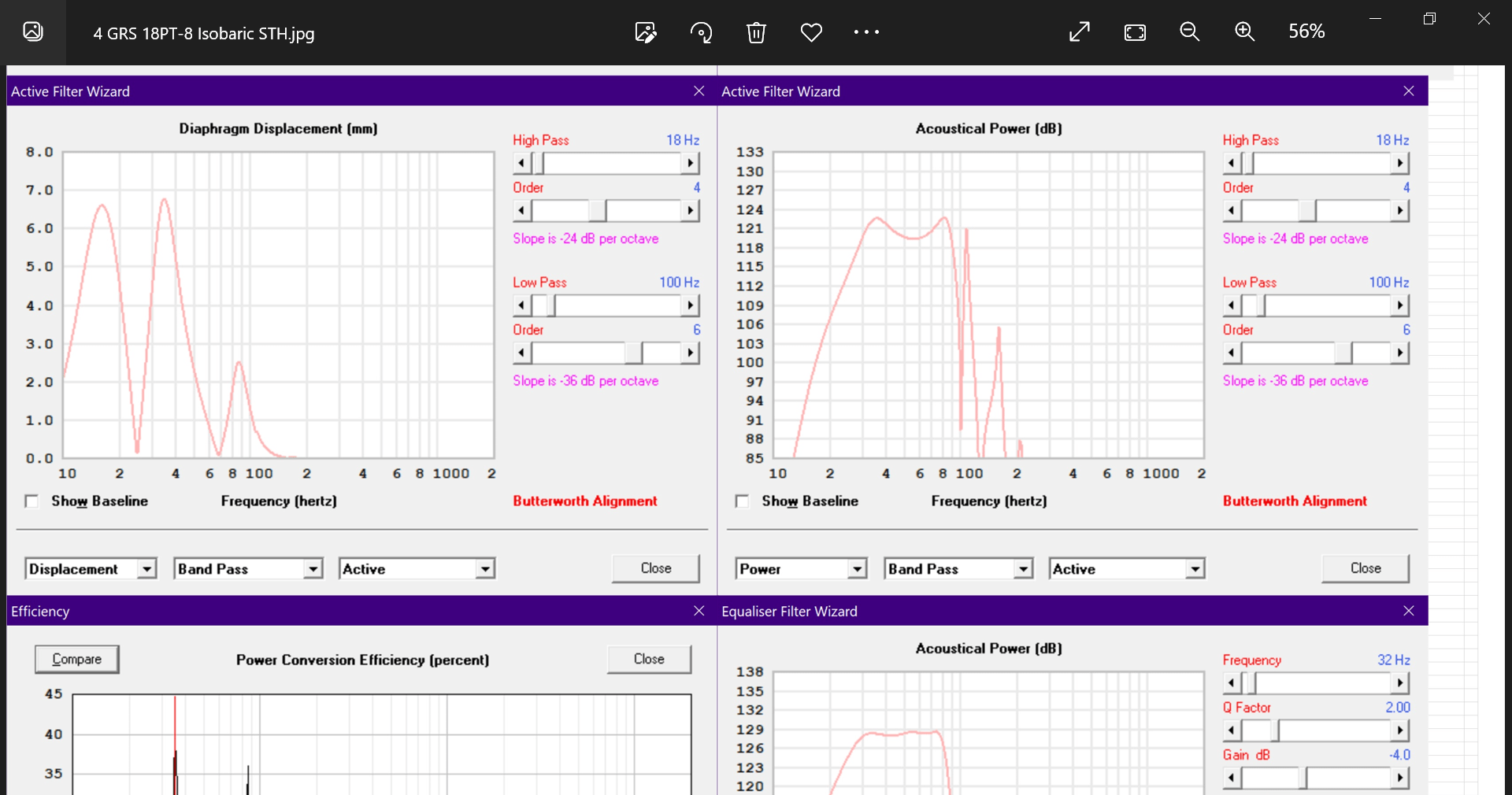Click Close button in Efficiency window
Viewport: 1512px width, 795px height.
(x=649, y=659)
